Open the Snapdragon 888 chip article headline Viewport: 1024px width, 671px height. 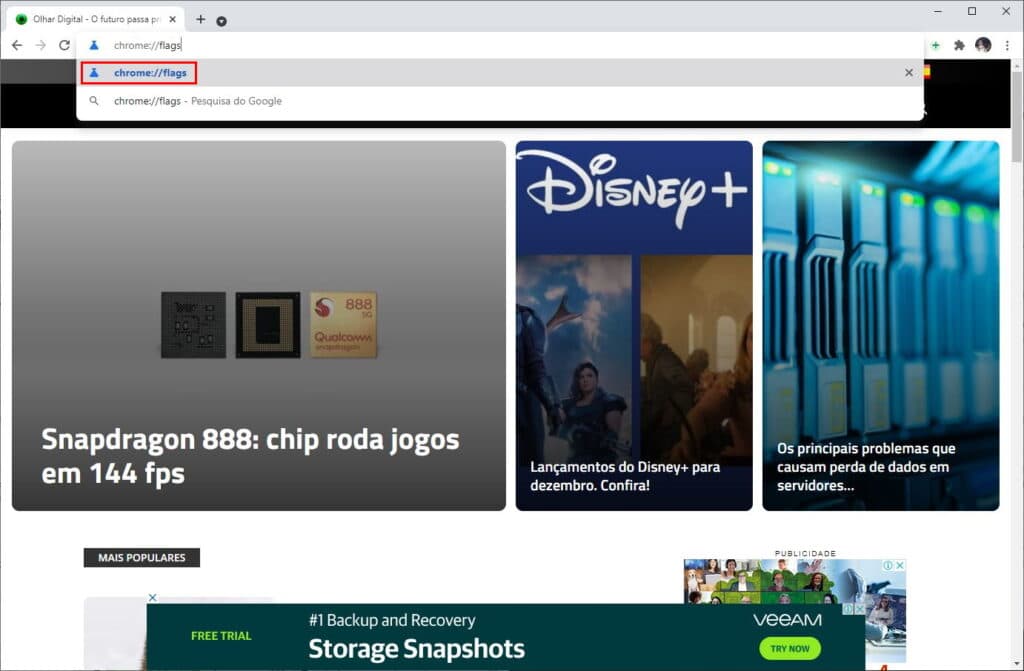pyautogui.click(x=250, y=456)
